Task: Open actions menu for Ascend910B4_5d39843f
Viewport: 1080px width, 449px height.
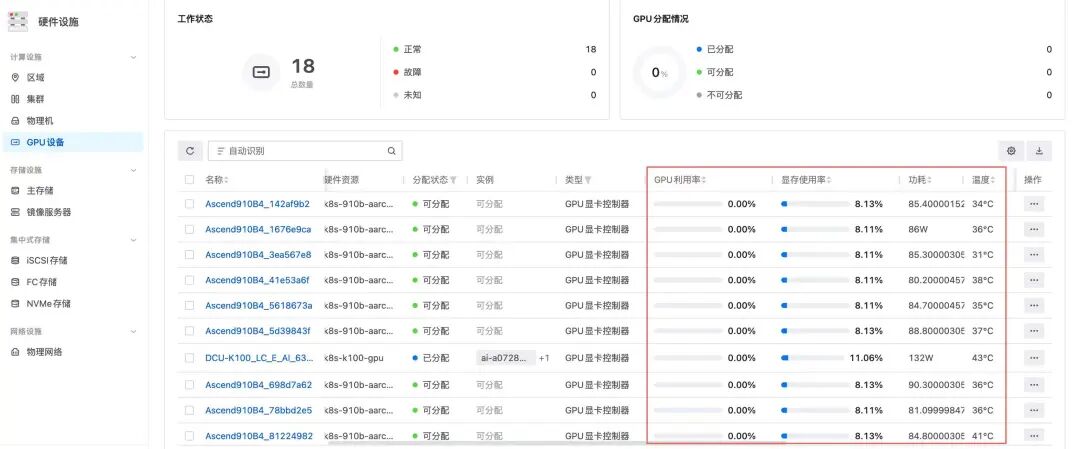Action: tap(1034, 331)
